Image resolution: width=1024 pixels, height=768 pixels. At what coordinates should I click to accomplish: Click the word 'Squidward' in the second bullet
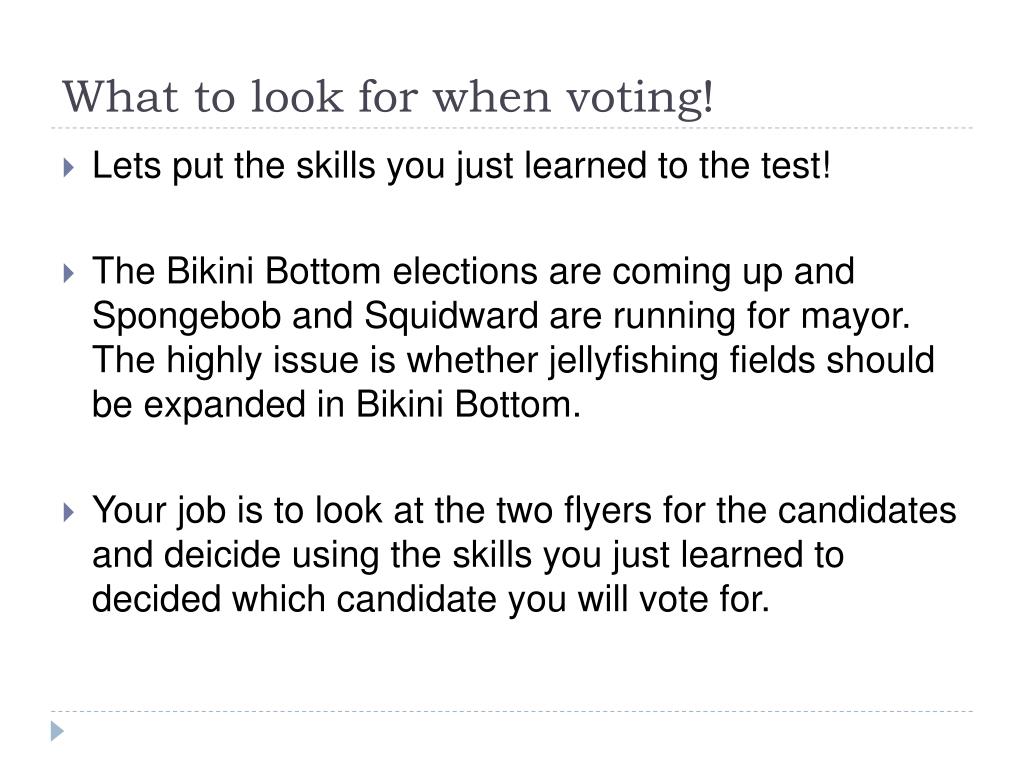(451, 316)
